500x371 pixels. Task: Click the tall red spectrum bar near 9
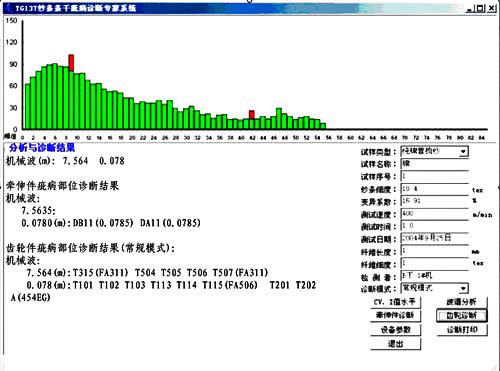[x=71, y=63]
